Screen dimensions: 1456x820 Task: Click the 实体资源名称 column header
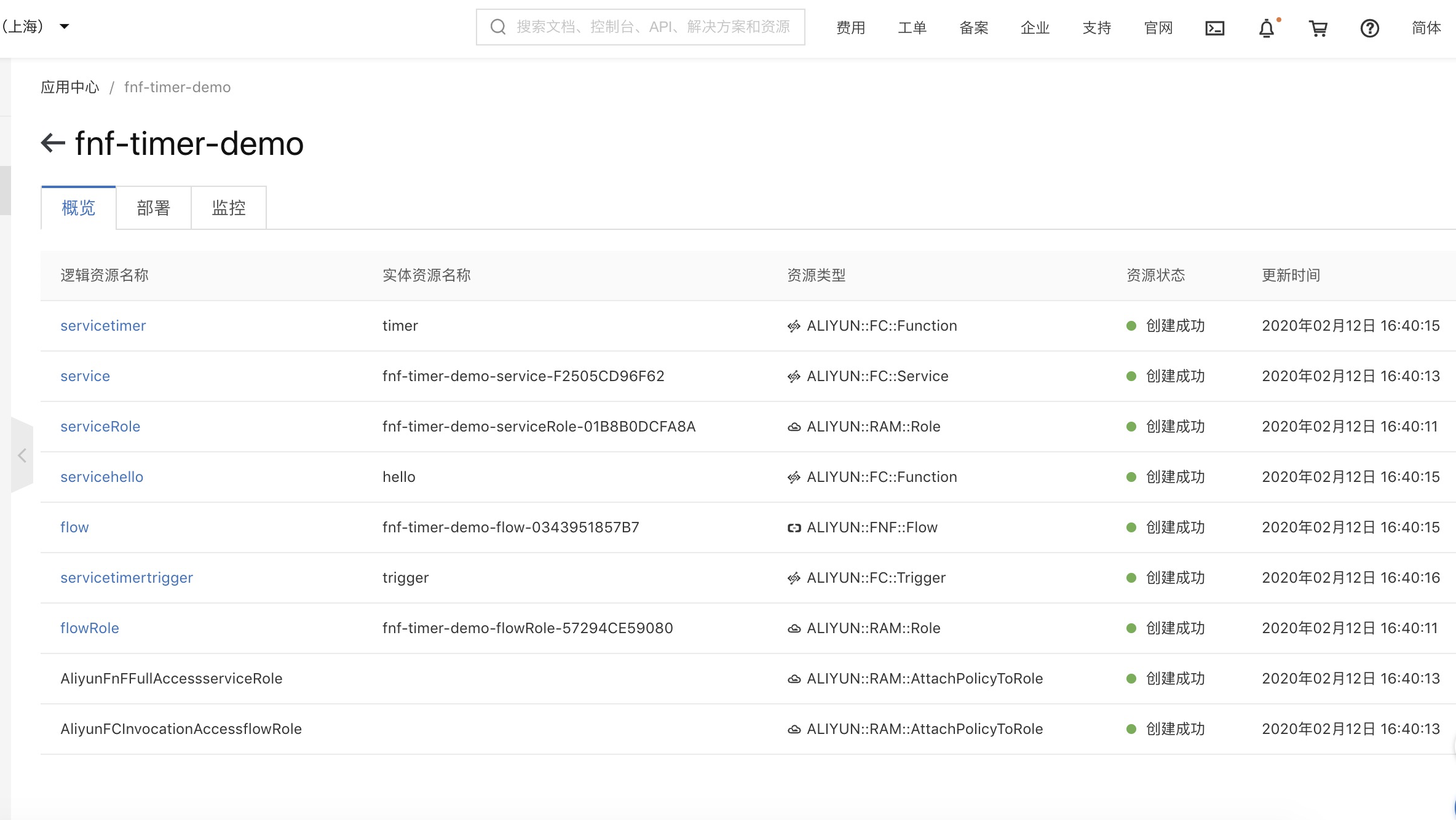point(427,275)
